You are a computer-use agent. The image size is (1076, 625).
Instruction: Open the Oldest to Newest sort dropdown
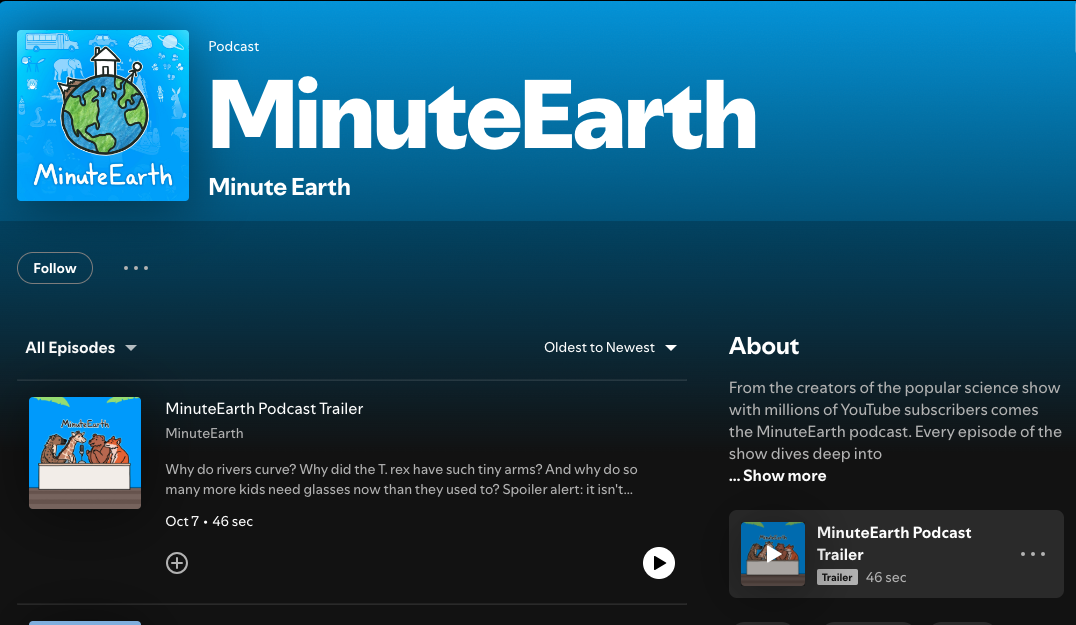[x=610, y=348]
